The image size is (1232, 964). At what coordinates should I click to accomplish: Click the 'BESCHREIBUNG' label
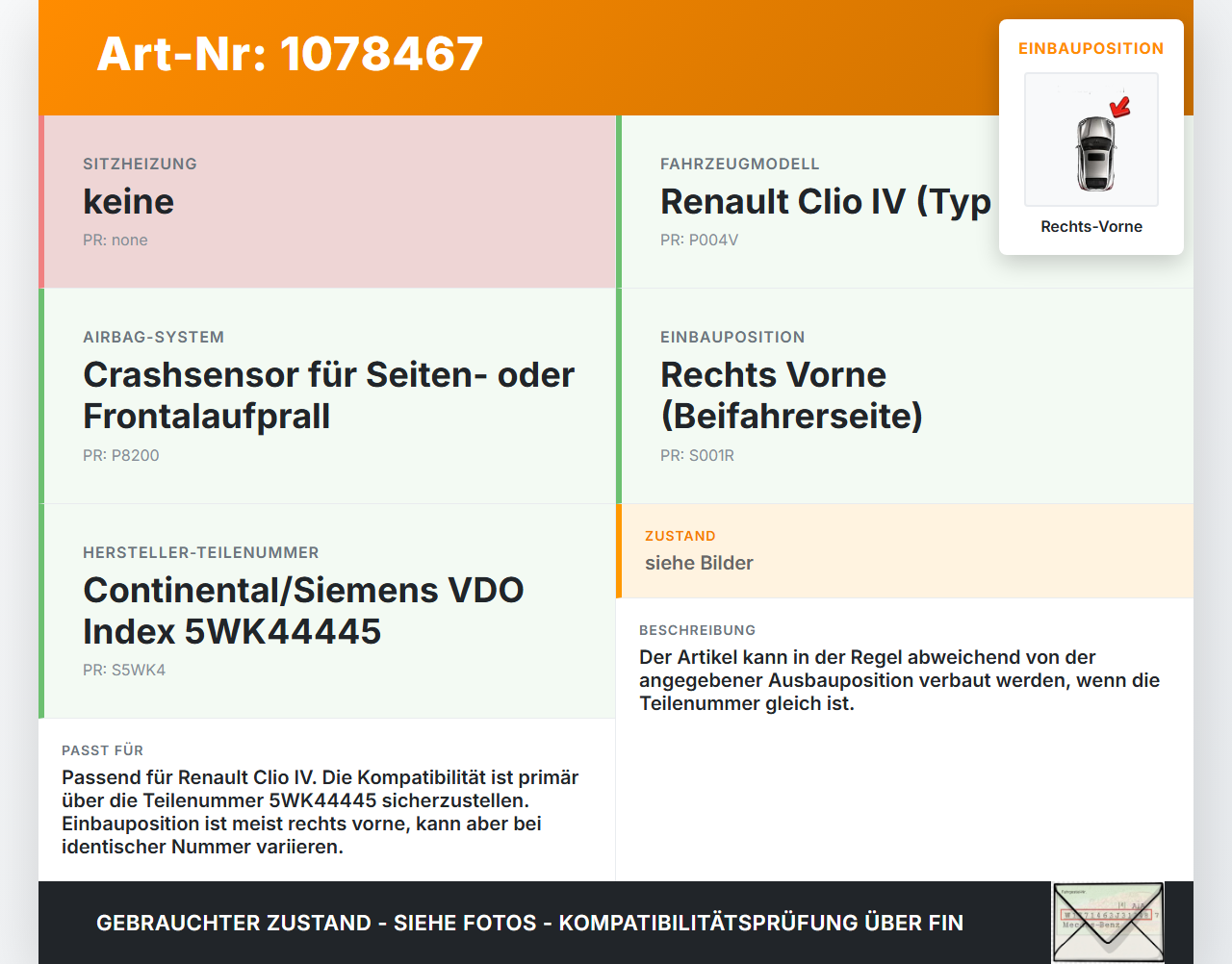pyautogui.click(x=698, y=630)
